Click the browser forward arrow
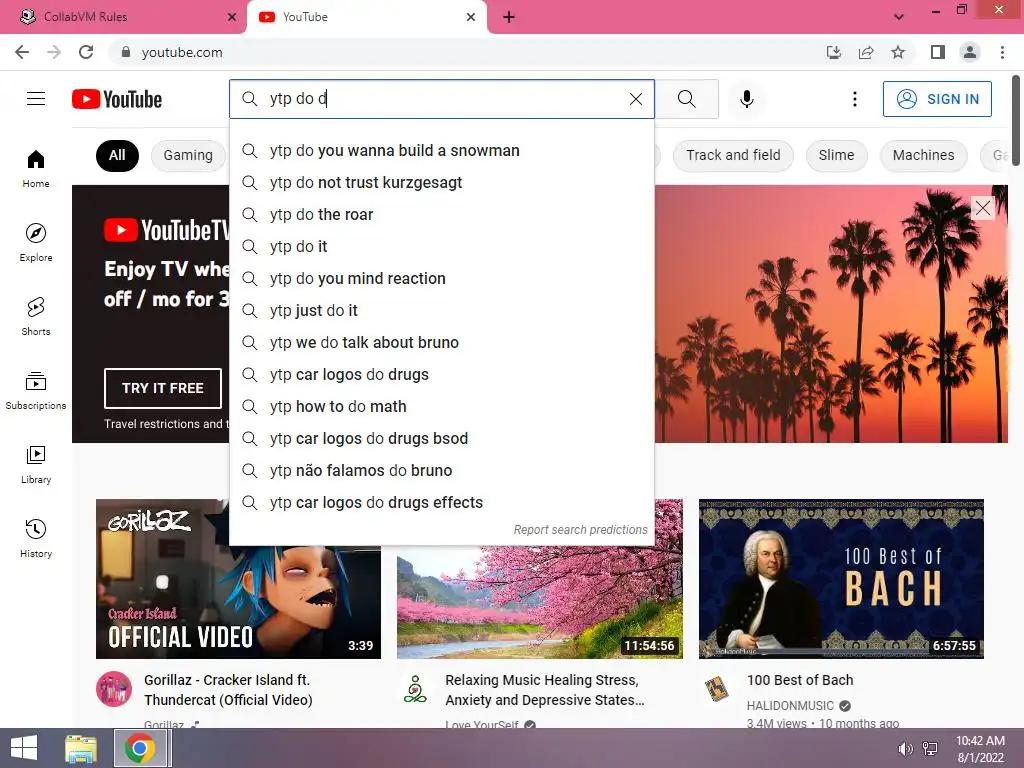This screenshot has width=1024, height=768. click(54, 52)
